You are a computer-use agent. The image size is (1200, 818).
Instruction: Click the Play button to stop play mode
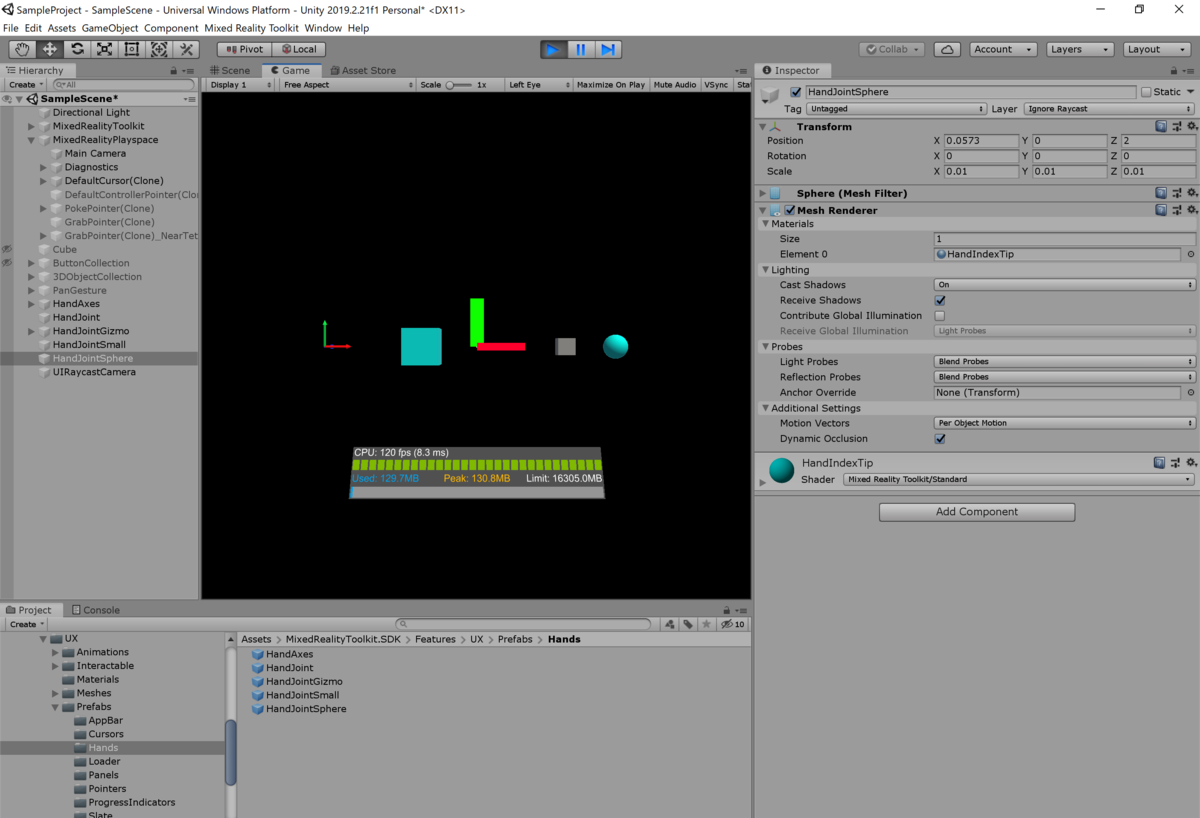click(x=553, y=49)
